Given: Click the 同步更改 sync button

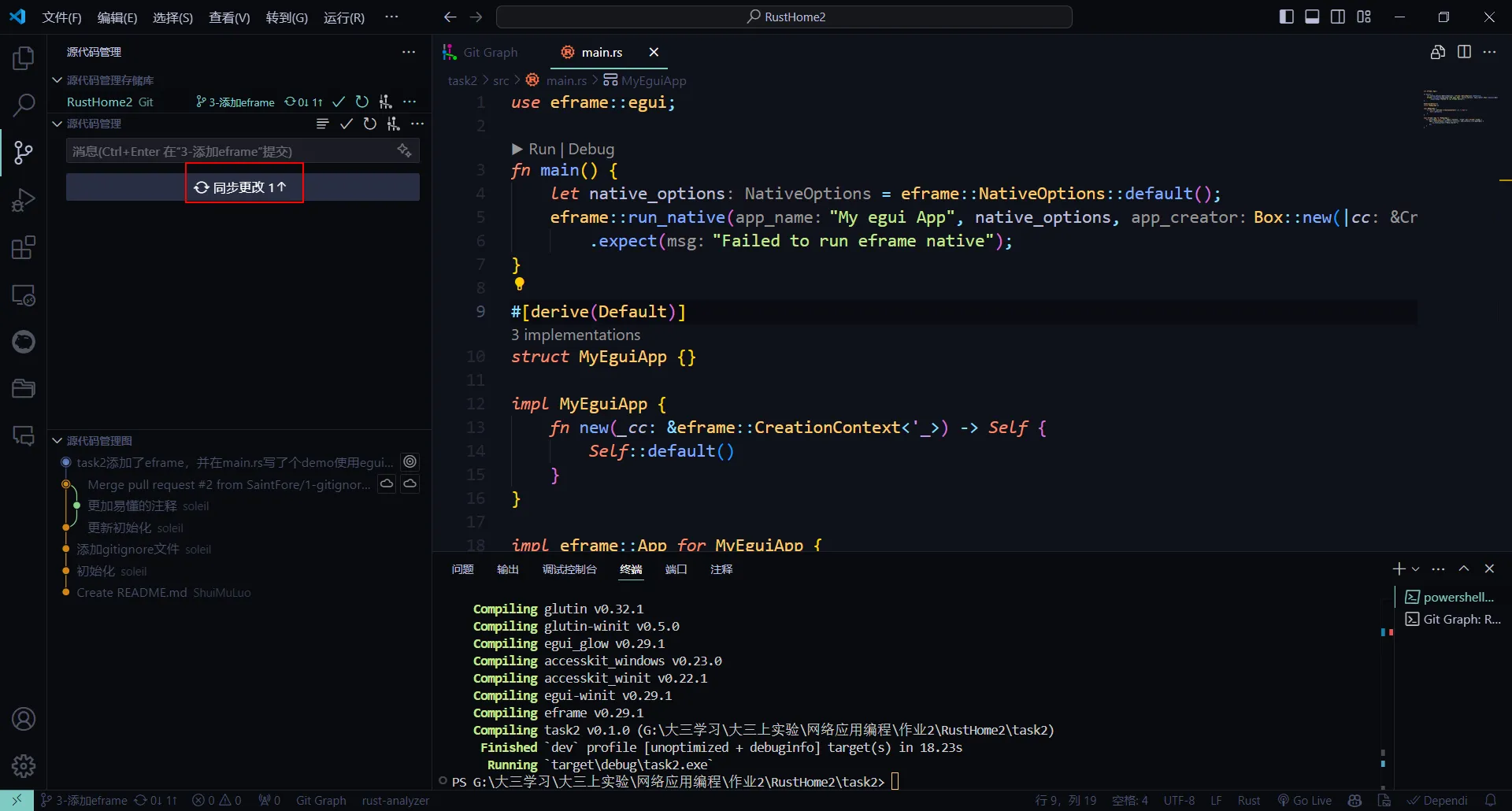Looking at the screenshot, I should (x=243, y=187).
